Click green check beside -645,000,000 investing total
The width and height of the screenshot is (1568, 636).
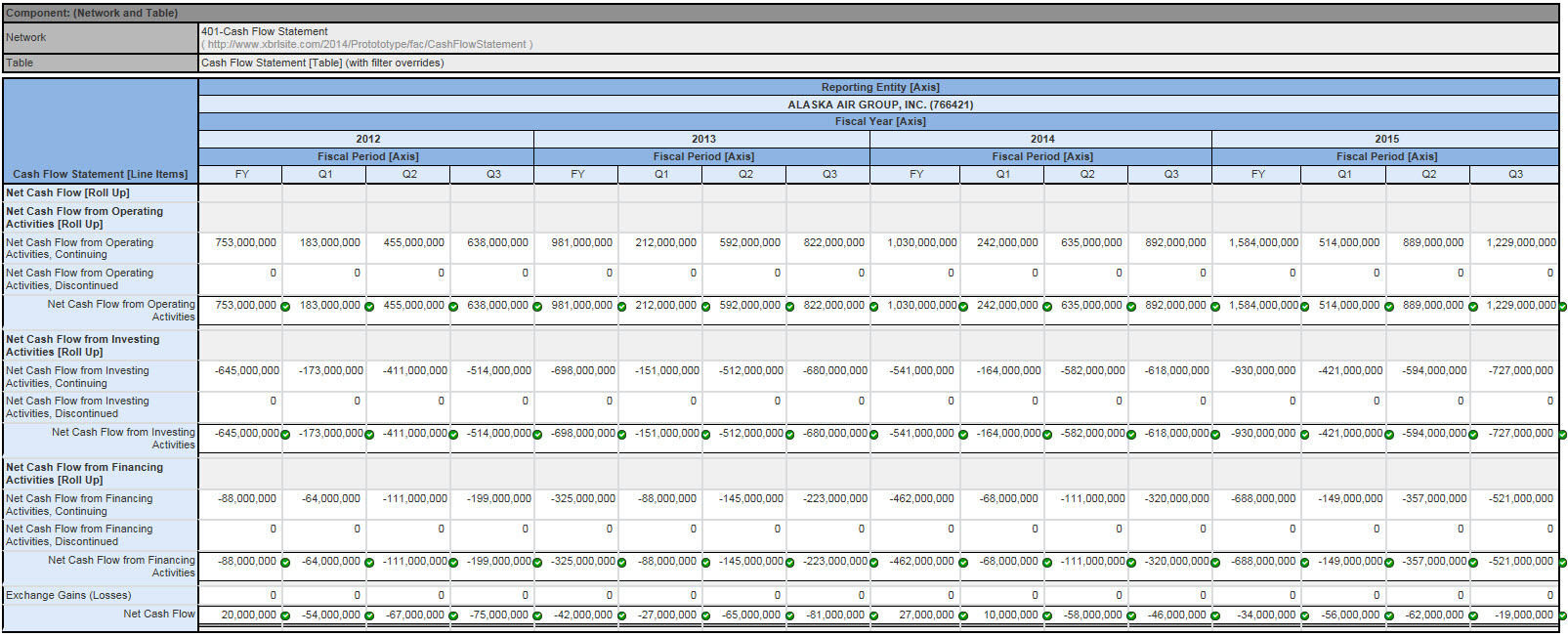pyautogui.click(x=285, y=435)
